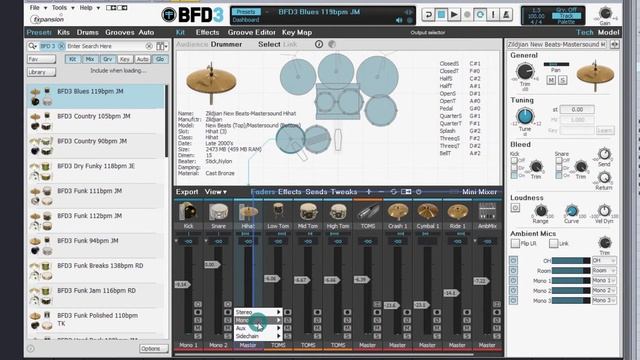Set Snare bleed to Off
Viewport: 640px width, 360px height.
point(559,160)
